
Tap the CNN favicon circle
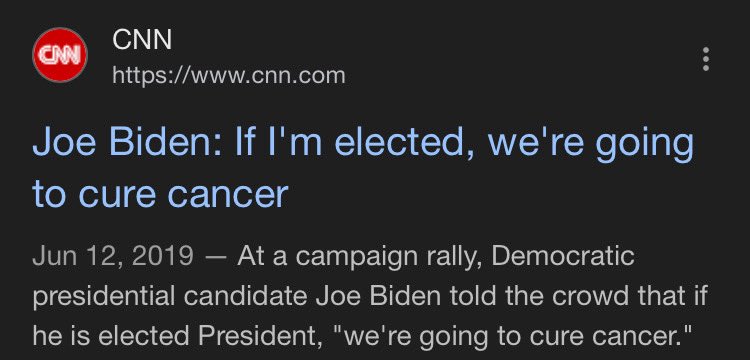tap(60, 55)
